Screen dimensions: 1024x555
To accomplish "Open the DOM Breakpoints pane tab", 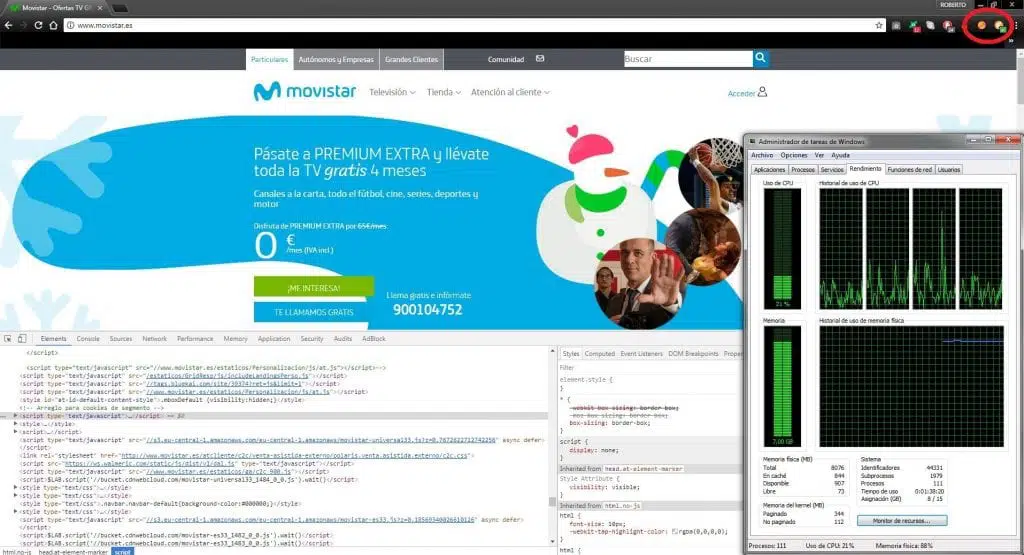I will point(693,354).
